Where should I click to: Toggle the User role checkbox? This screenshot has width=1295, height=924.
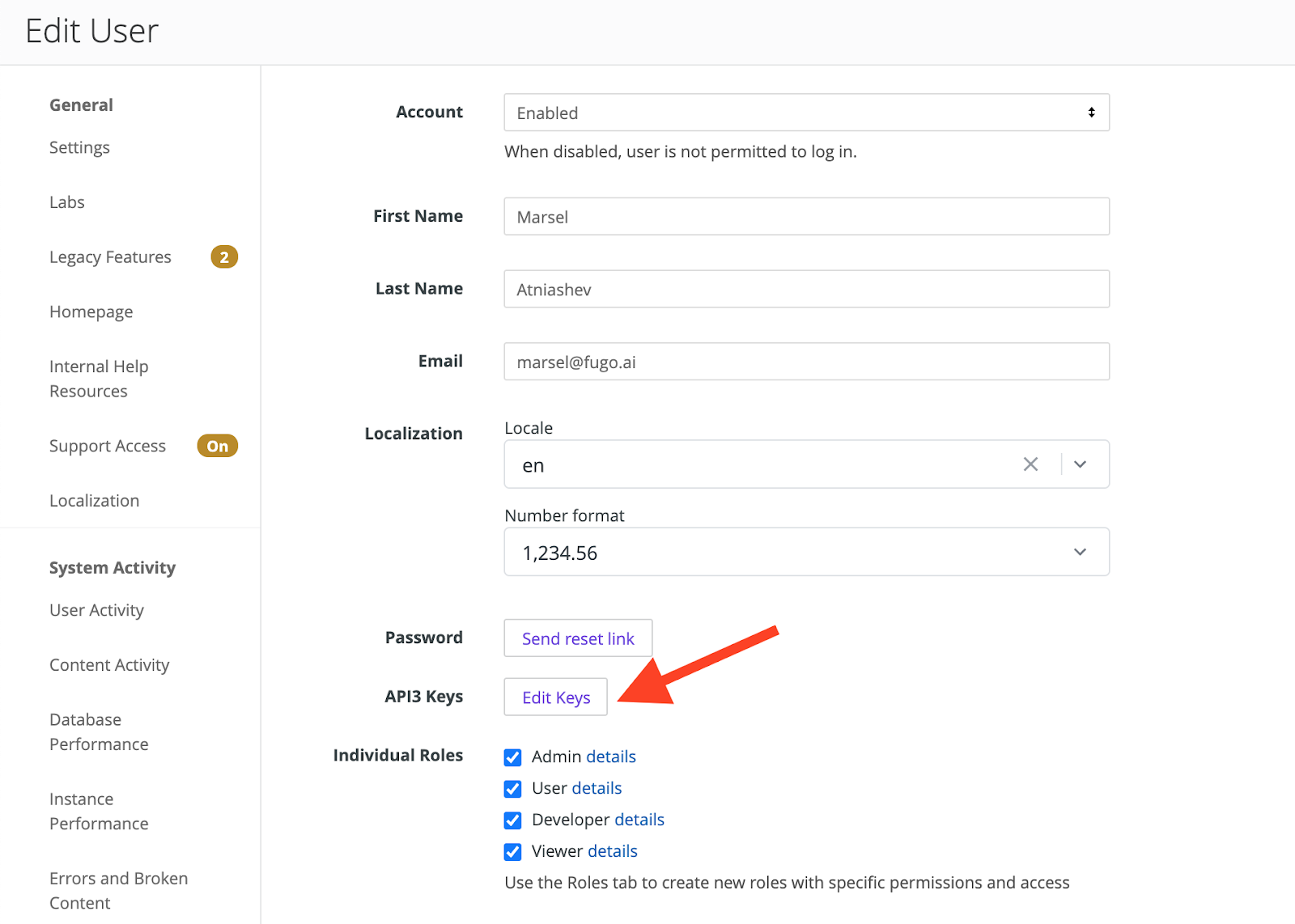click(x=512, y=789)
